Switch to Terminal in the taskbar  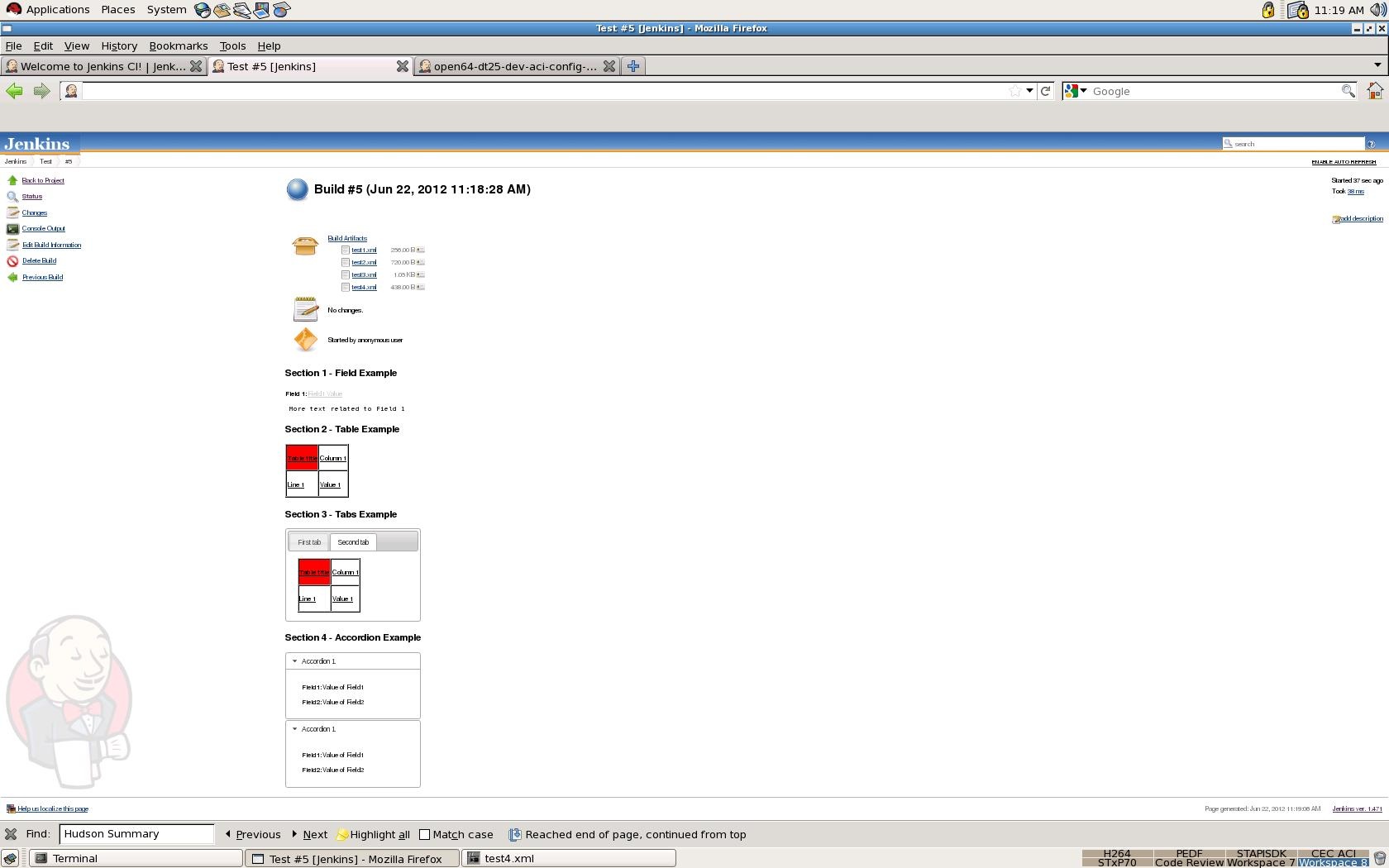click(136, 859)
